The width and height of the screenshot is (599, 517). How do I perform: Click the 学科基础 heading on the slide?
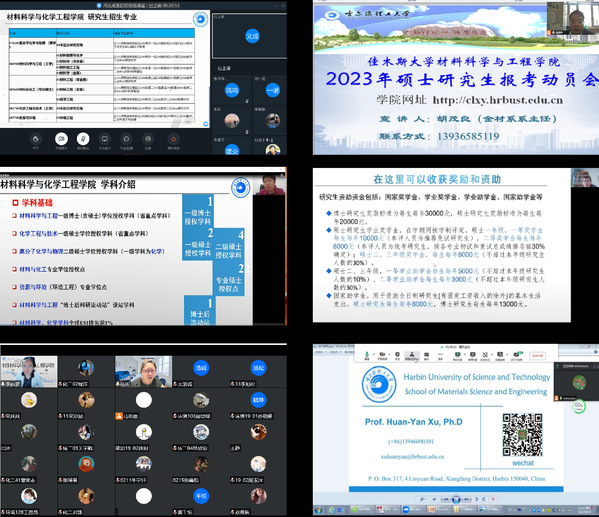(x=37, y=203)
